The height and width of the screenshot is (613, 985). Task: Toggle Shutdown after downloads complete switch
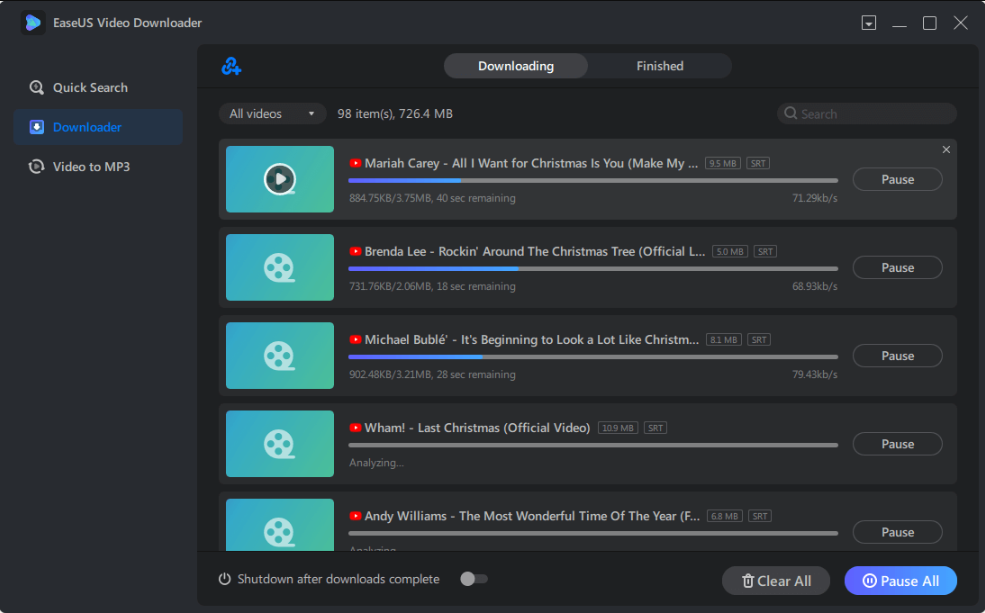coord(473,579)
